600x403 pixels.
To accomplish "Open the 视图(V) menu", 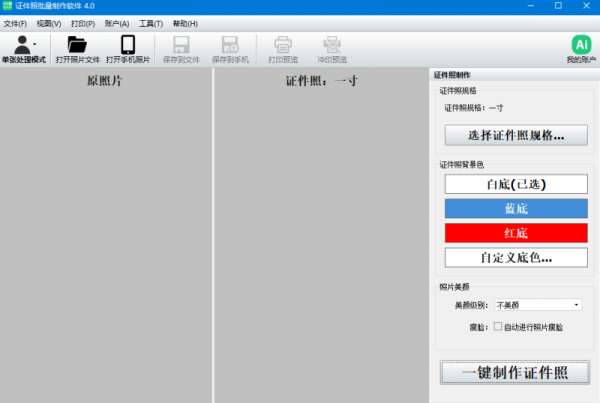I will click(x=49, y=24).
